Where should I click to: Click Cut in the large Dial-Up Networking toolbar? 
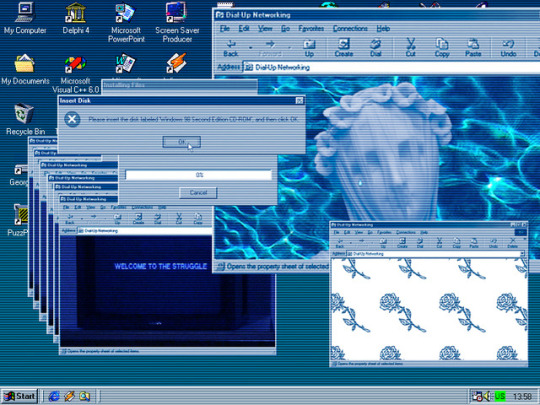[x=411, y=48]
